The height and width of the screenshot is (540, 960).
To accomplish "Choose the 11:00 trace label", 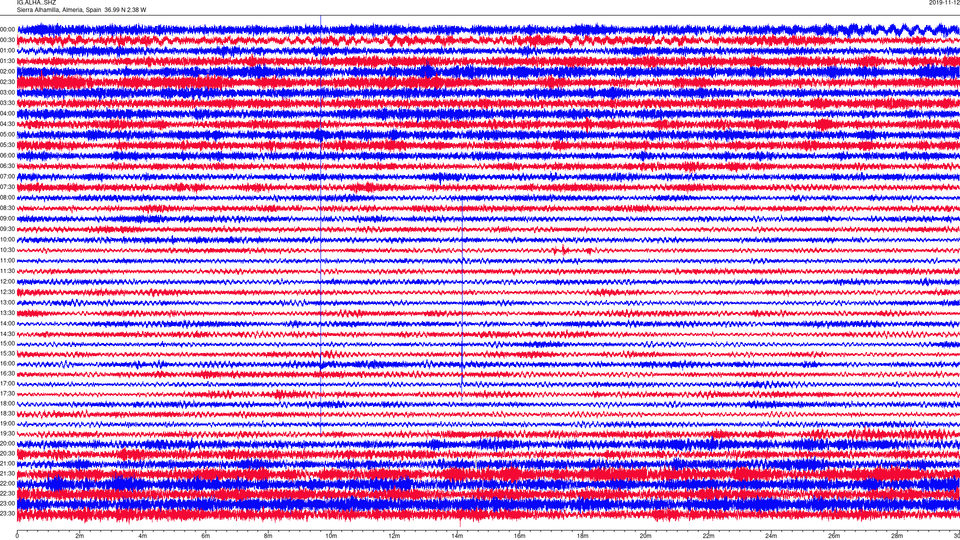I will pyautogui.click(x=8, y=260).
